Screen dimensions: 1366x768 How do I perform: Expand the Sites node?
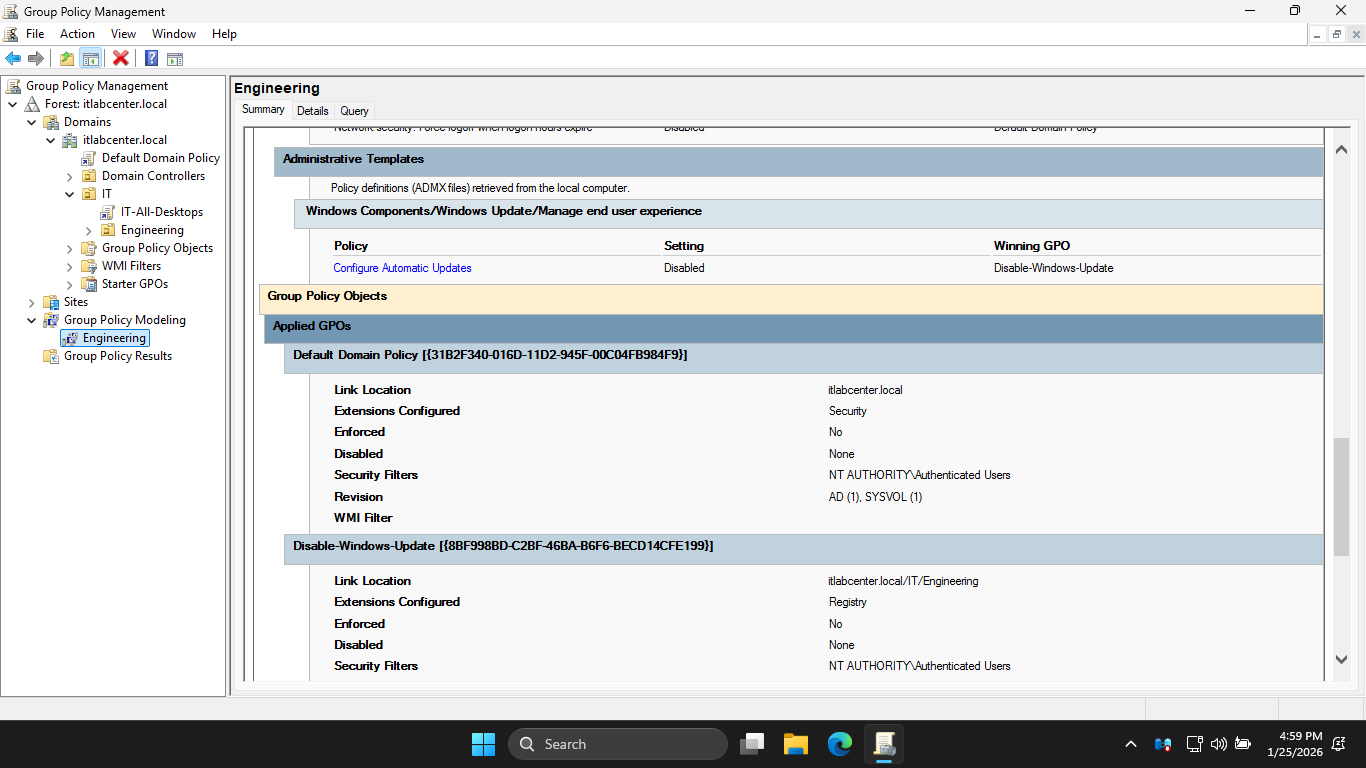click(x=32, y=303)
